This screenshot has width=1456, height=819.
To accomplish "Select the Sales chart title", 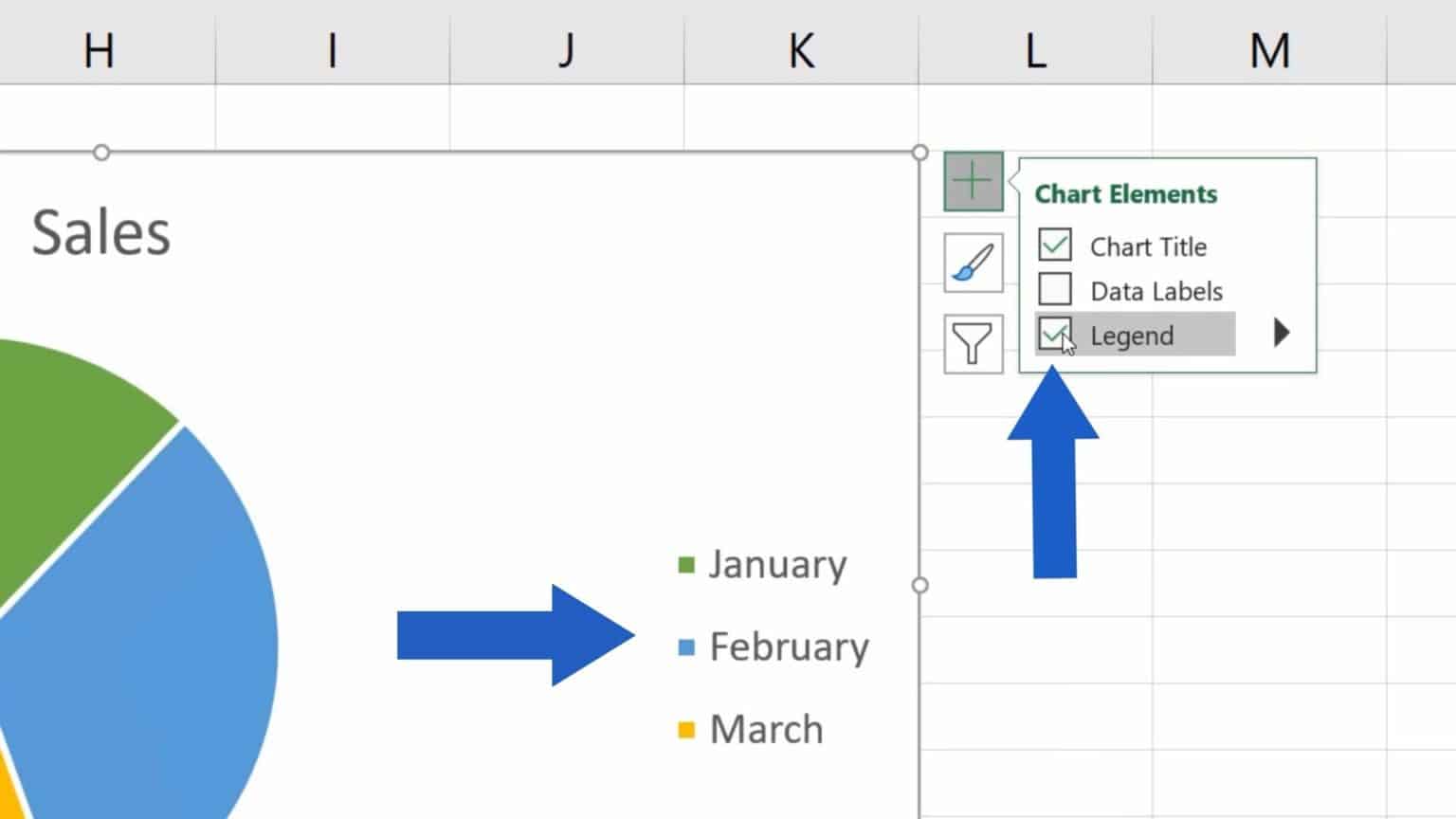I will tap(101, 233).
